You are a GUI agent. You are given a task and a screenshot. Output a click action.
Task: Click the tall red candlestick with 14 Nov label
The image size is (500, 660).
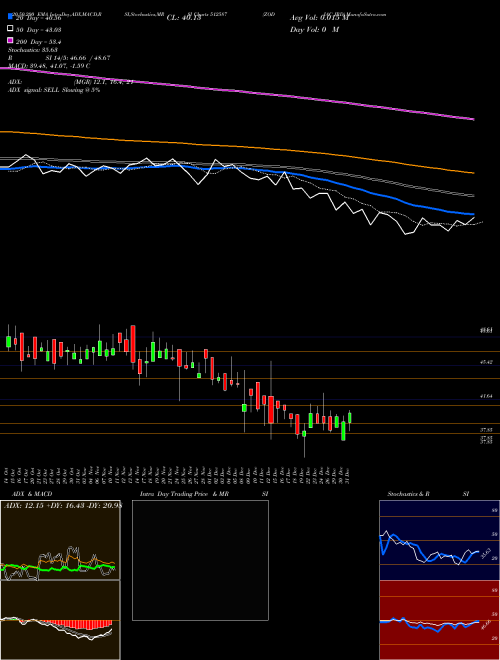[x=133, y=343]
